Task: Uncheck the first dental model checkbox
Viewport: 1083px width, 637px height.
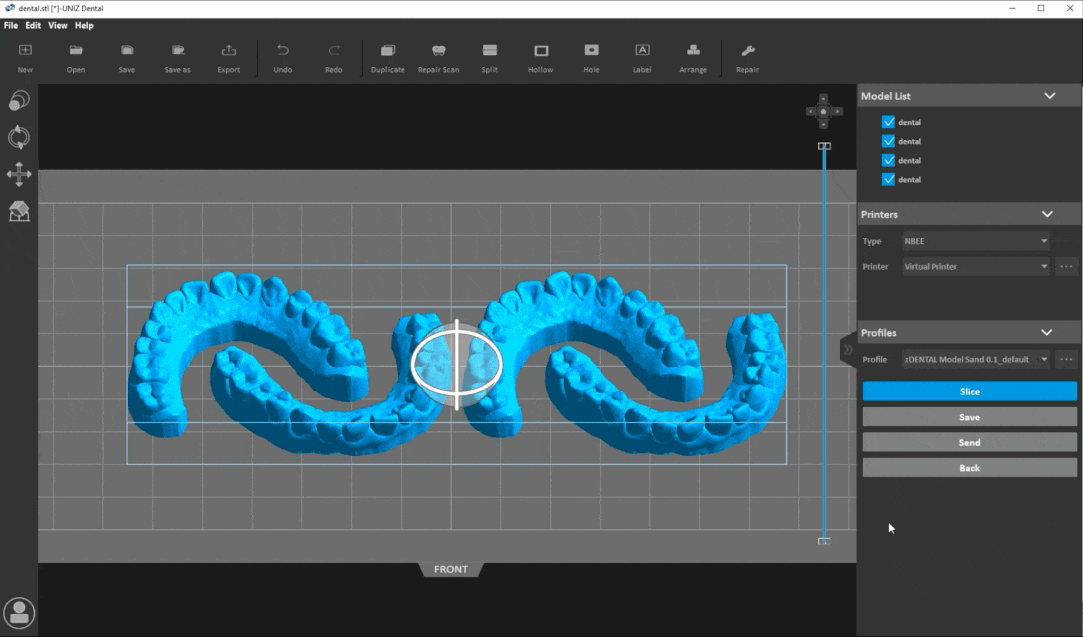Action: point(888,122)
